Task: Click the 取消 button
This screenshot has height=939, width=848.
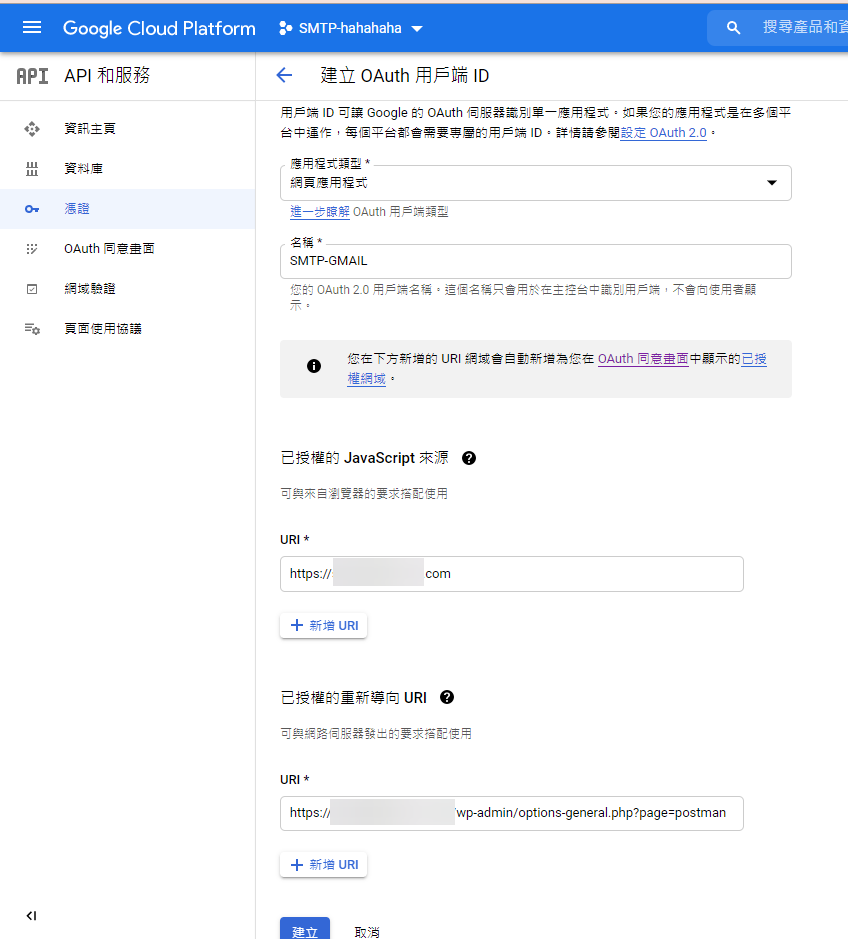Action: click(x=367, y=932)
